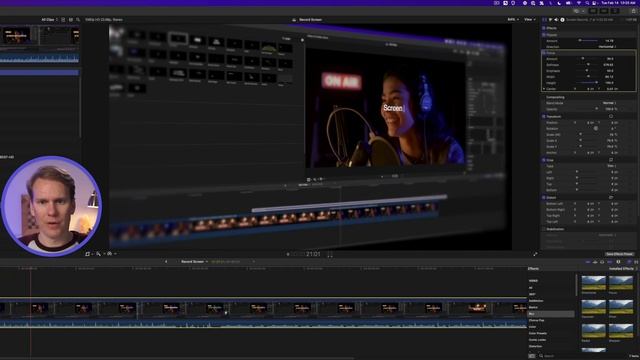Select the Gaussian blur effect thumbnail
Image resolution: width=640 pixels, height=360 pixels.
click(593, 307)
